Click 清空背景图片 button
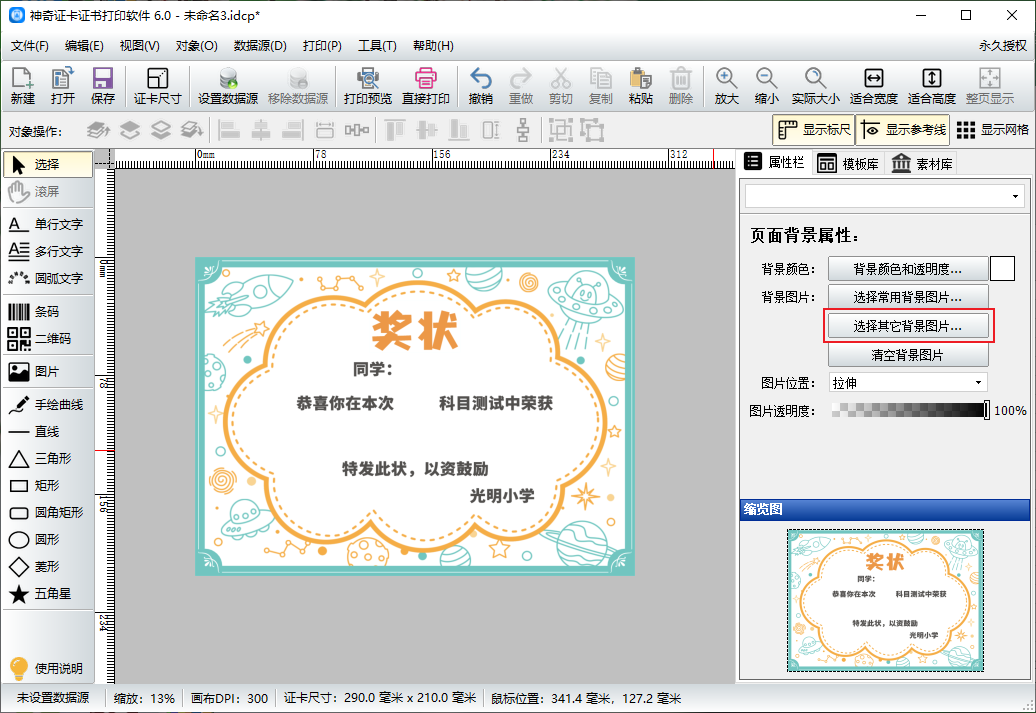Viewport: 1036px width, 713px height. point(907,355)
